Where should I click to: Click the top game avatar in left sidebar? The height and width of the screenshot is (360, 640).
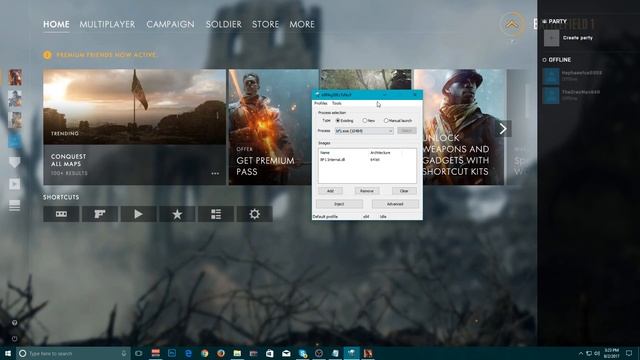point(15,77)
